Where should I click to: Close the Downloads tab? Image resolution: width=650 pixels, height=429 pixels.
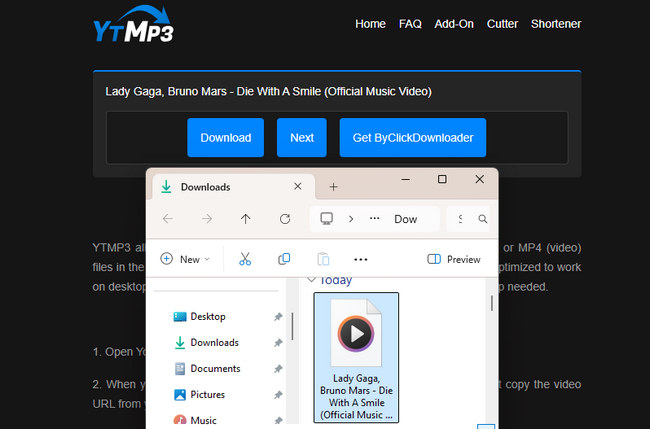(298, 187)
